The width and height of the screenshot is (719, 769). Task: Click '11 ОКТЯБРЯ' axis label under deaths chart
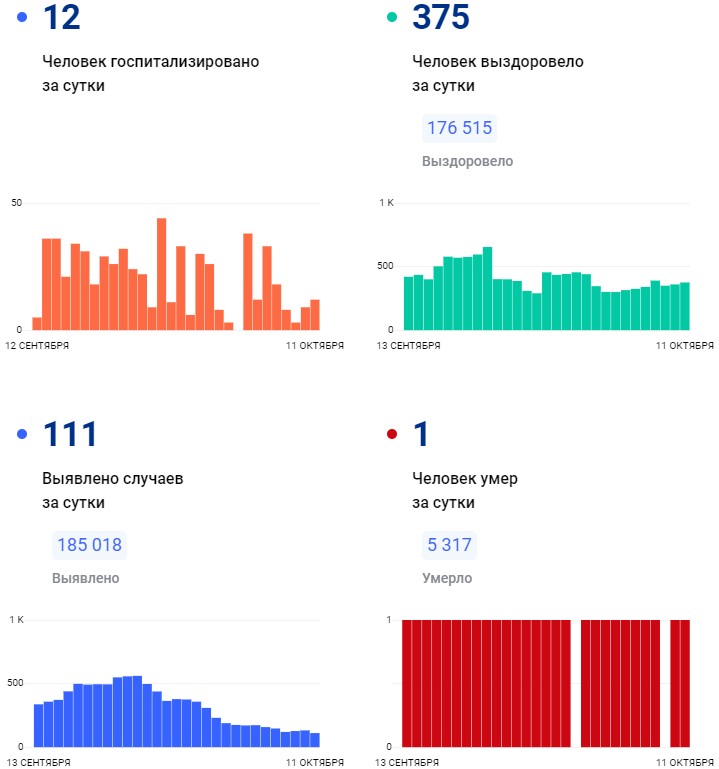pos(685,763)
